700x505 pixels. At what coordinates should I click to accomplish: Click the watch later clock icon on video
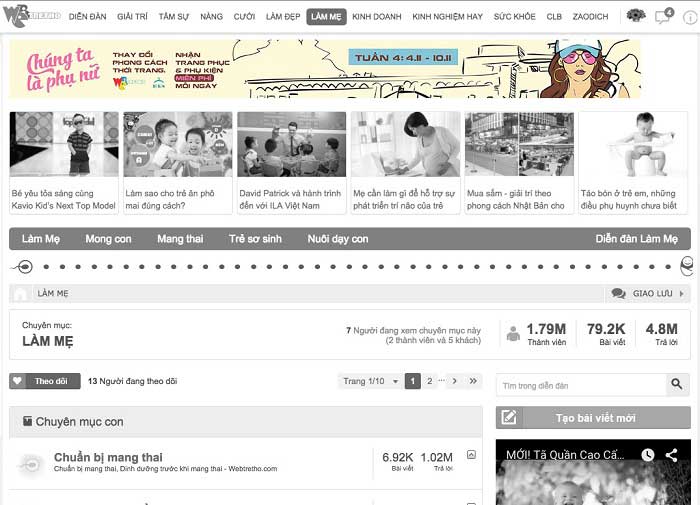click(647, 455)
